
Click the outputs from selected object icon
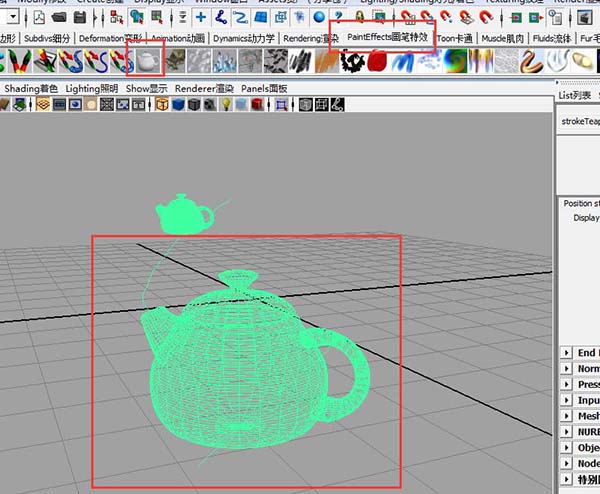pyautogui.click(x=536, y=17)
